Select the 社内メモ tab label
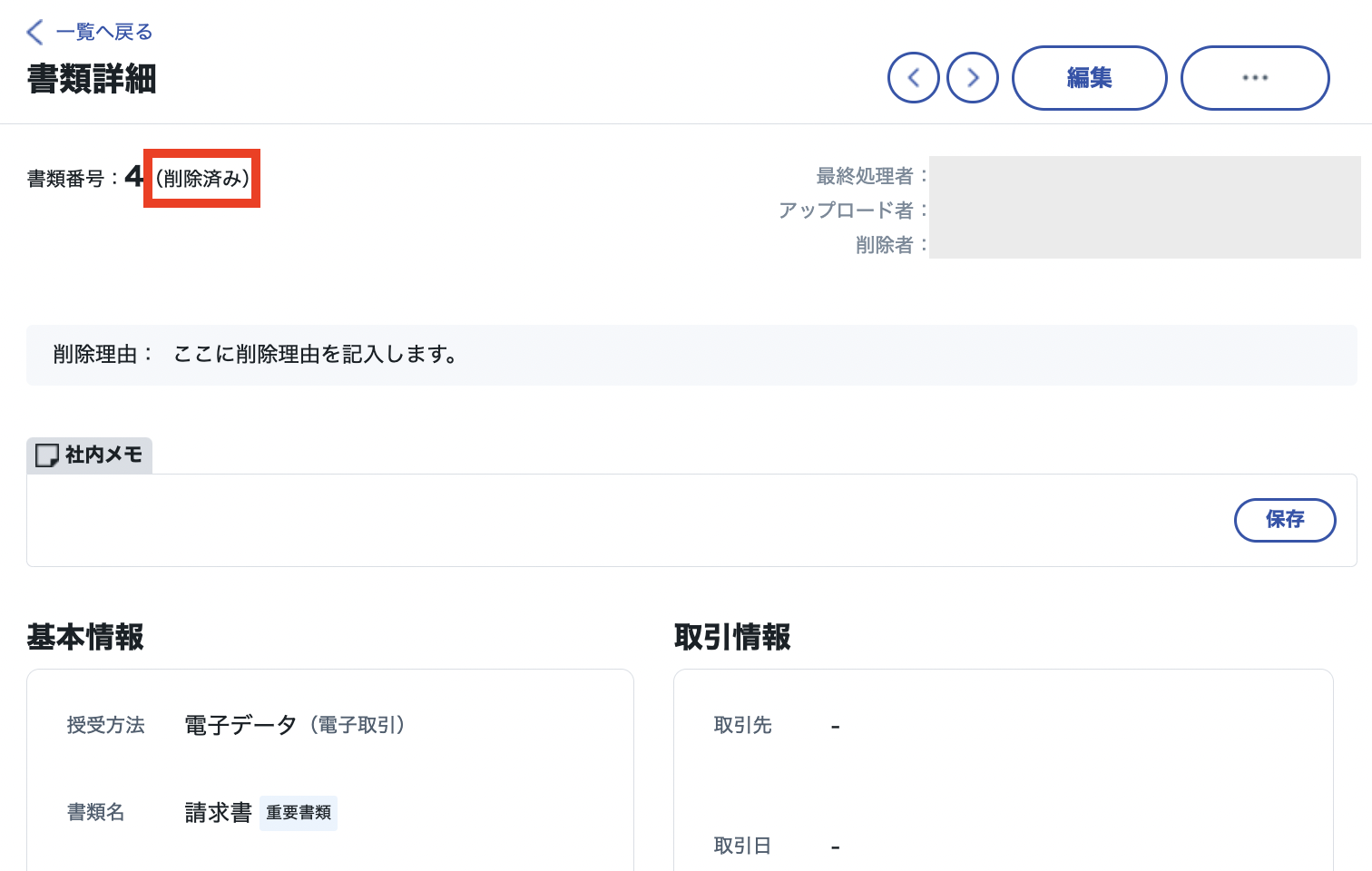This screenshot has height=871, width=1372. point(89,455)
